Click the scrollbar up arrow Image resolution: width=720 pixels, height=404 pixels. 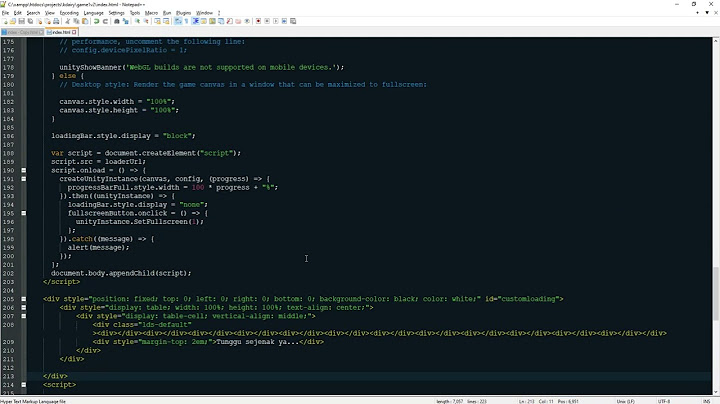(x=716, y=41)
